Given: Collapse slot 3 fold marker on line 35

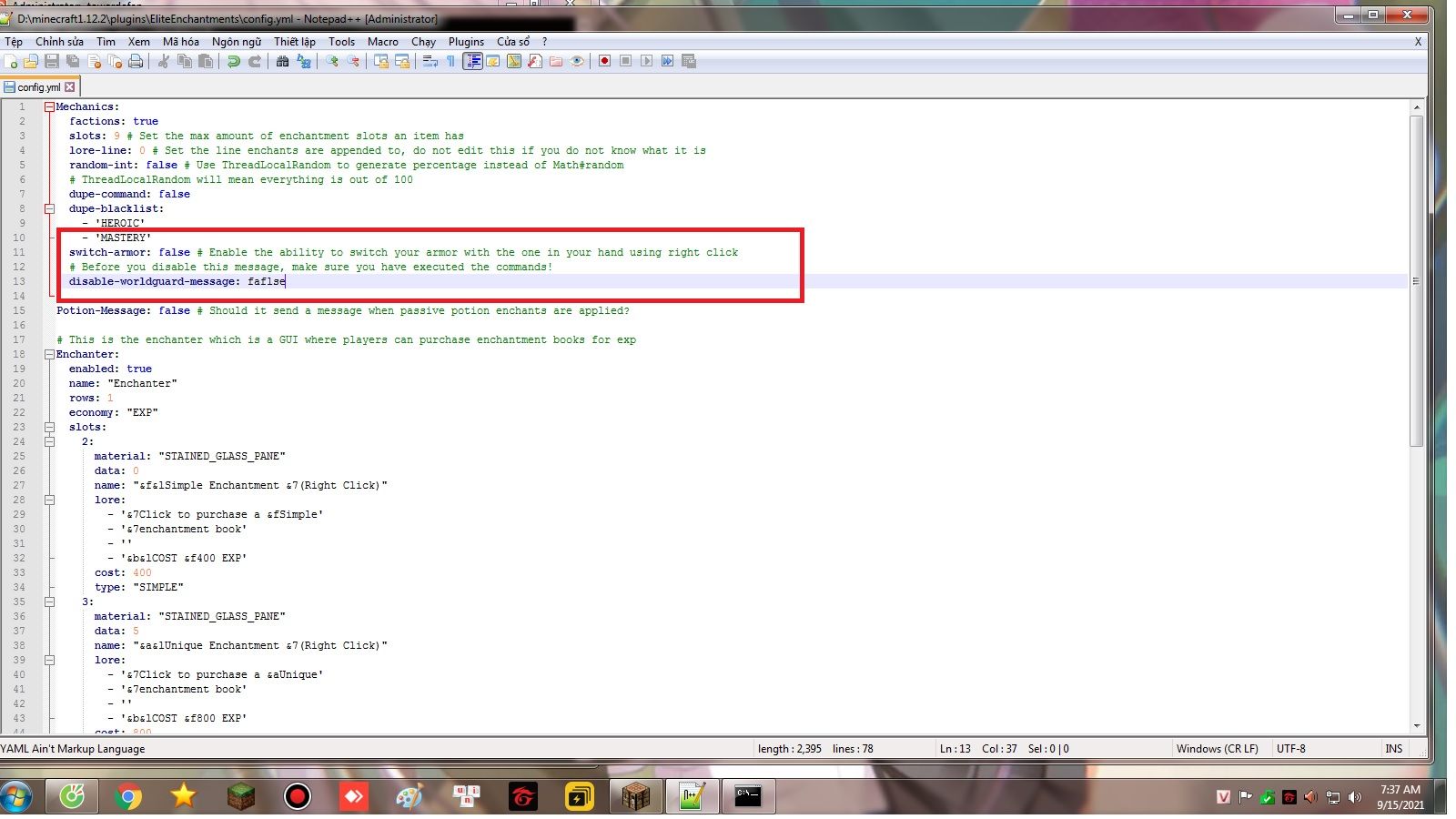Looking at the screenshot, I should 49,602.
